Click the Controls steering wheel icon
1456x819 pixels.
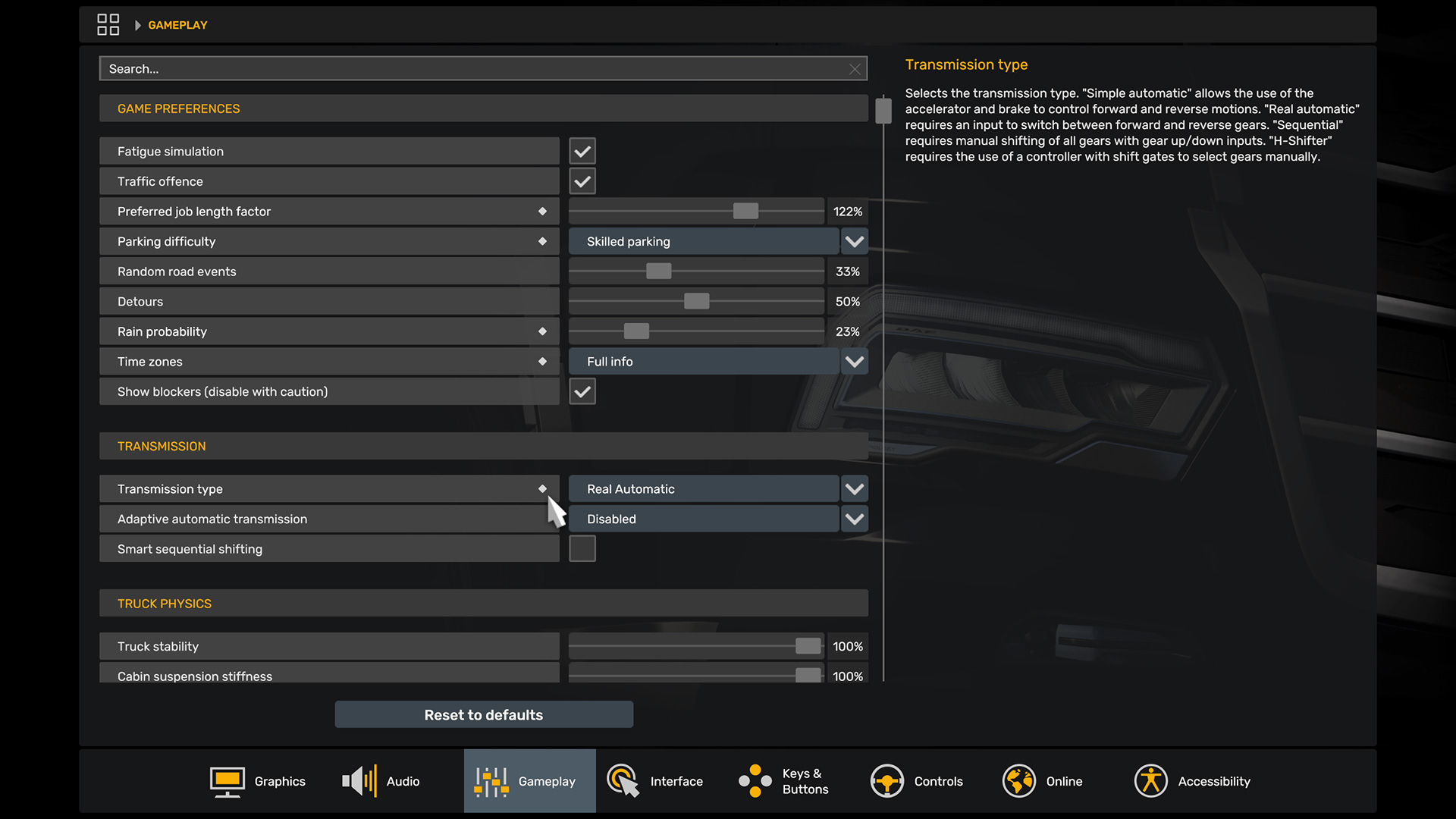886,781
